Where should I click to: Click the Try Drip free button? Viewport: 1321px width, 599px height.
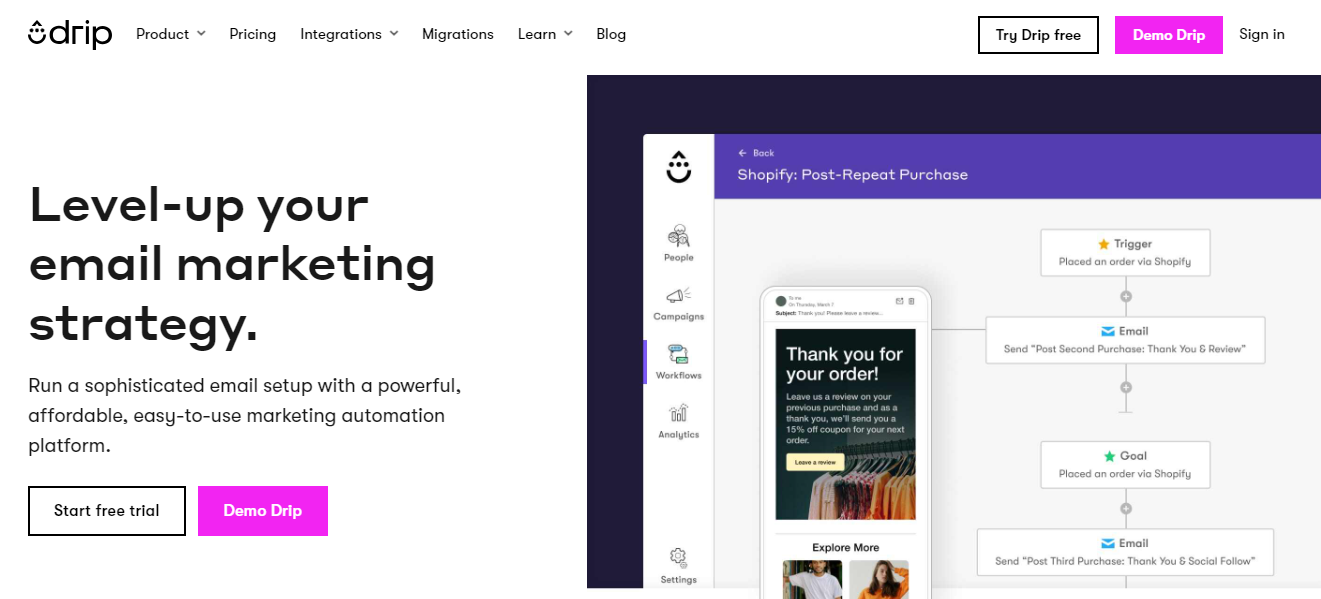click(1038, 35)
